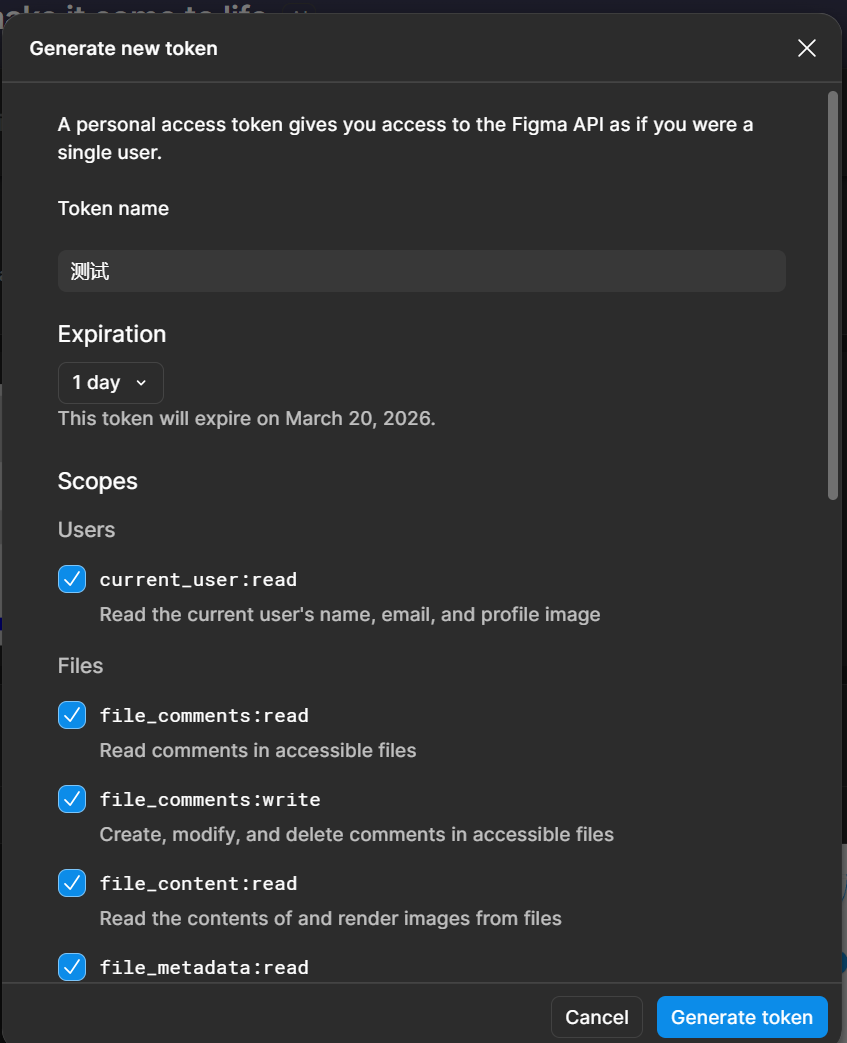
Task: Toggle the file_comments:read checkbox
Action: pos(72,715)
